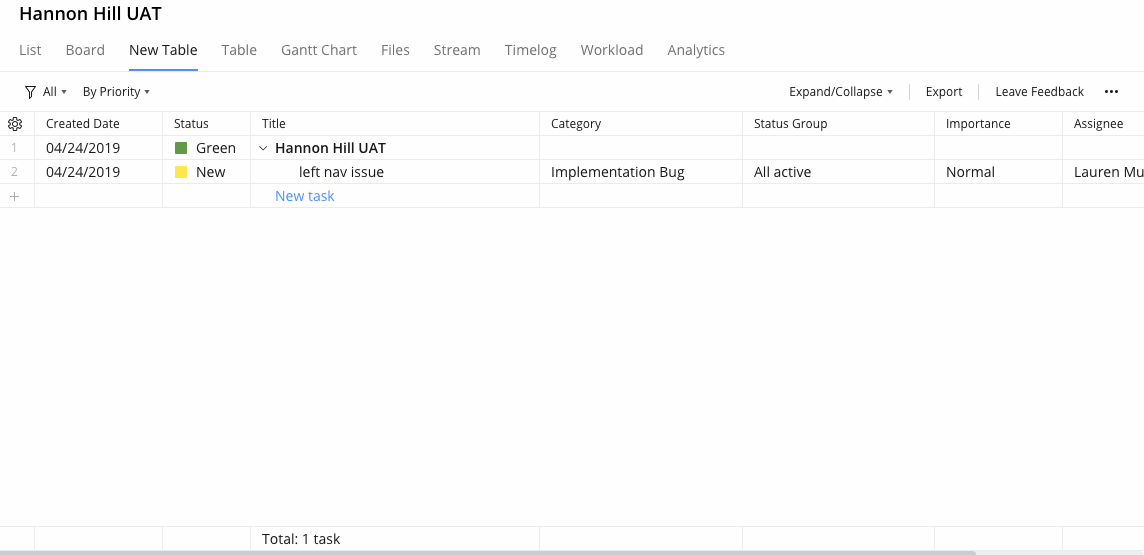
Task: Open the Workload tab
Action: tap(612, 50)
